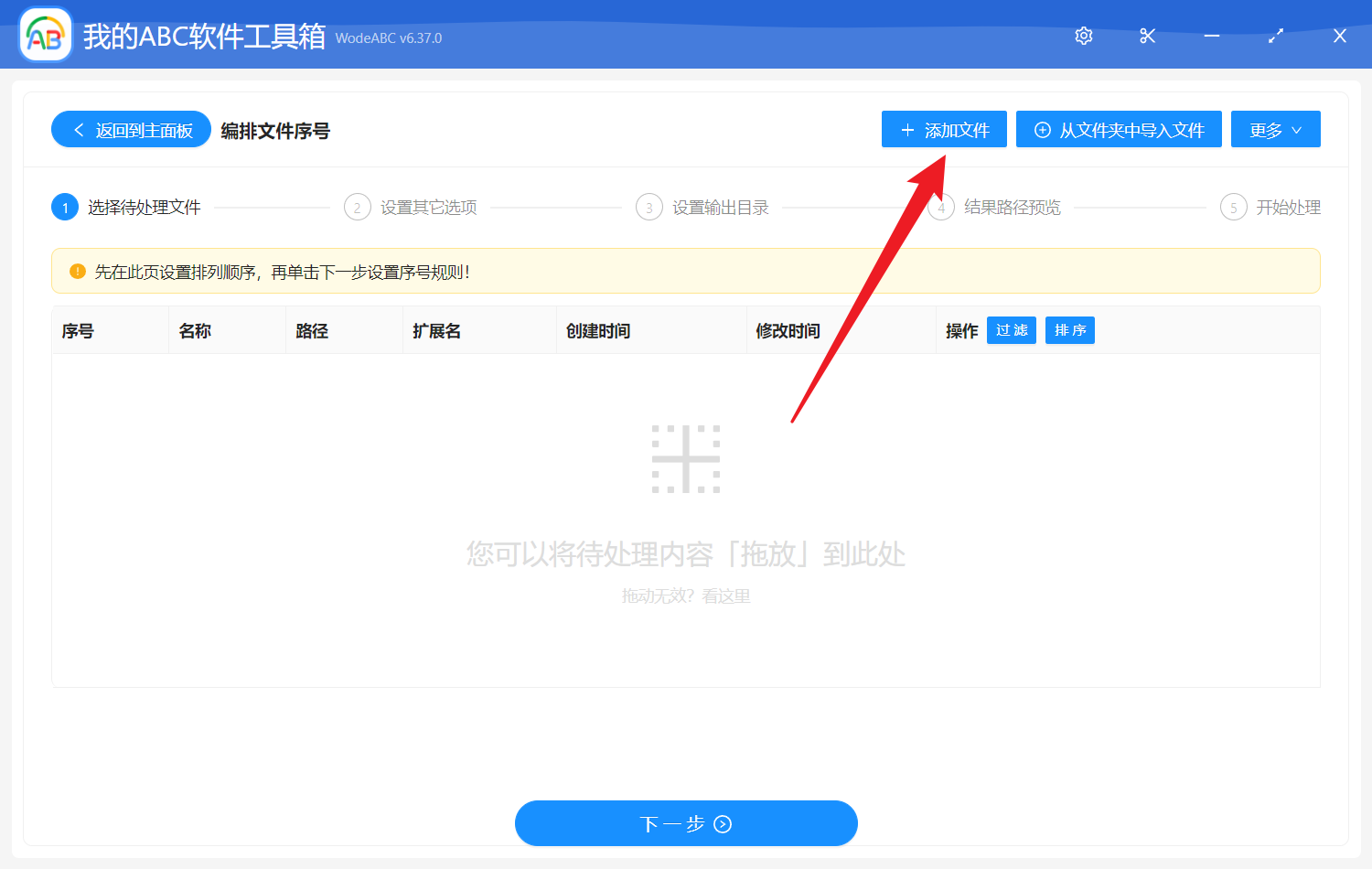Click the circle-plus icon on 从文件夹中导入文件

click(1041, 129)
